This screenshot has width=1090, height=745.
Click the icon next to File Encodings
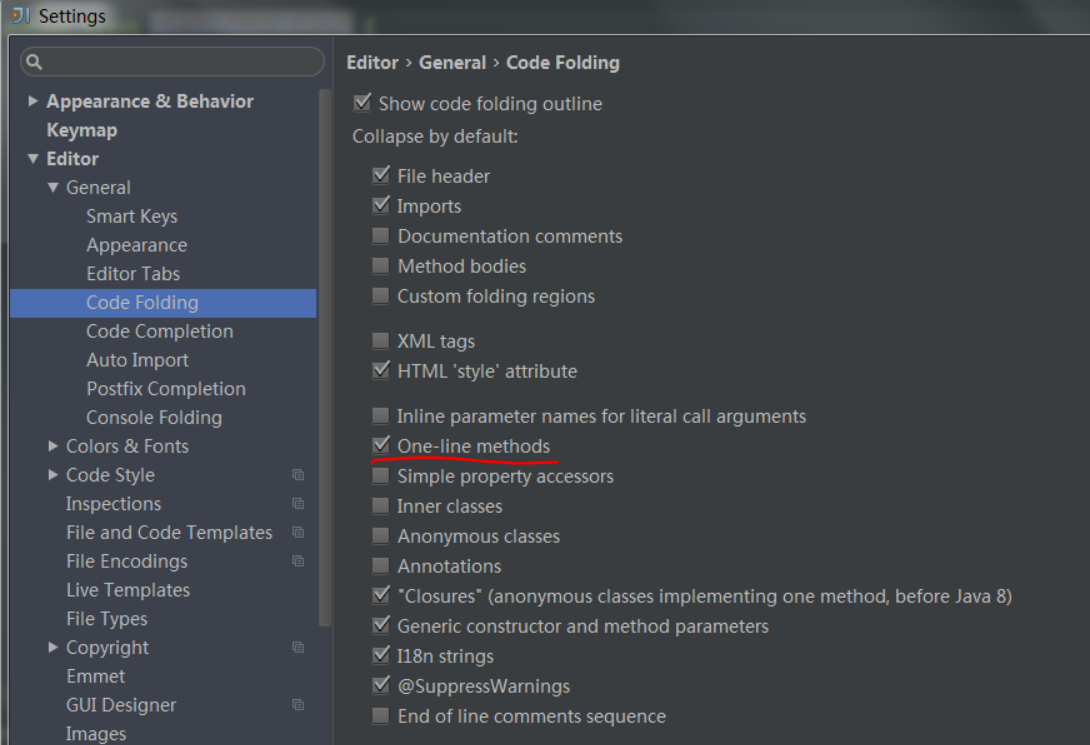click(x=298, y=562)
